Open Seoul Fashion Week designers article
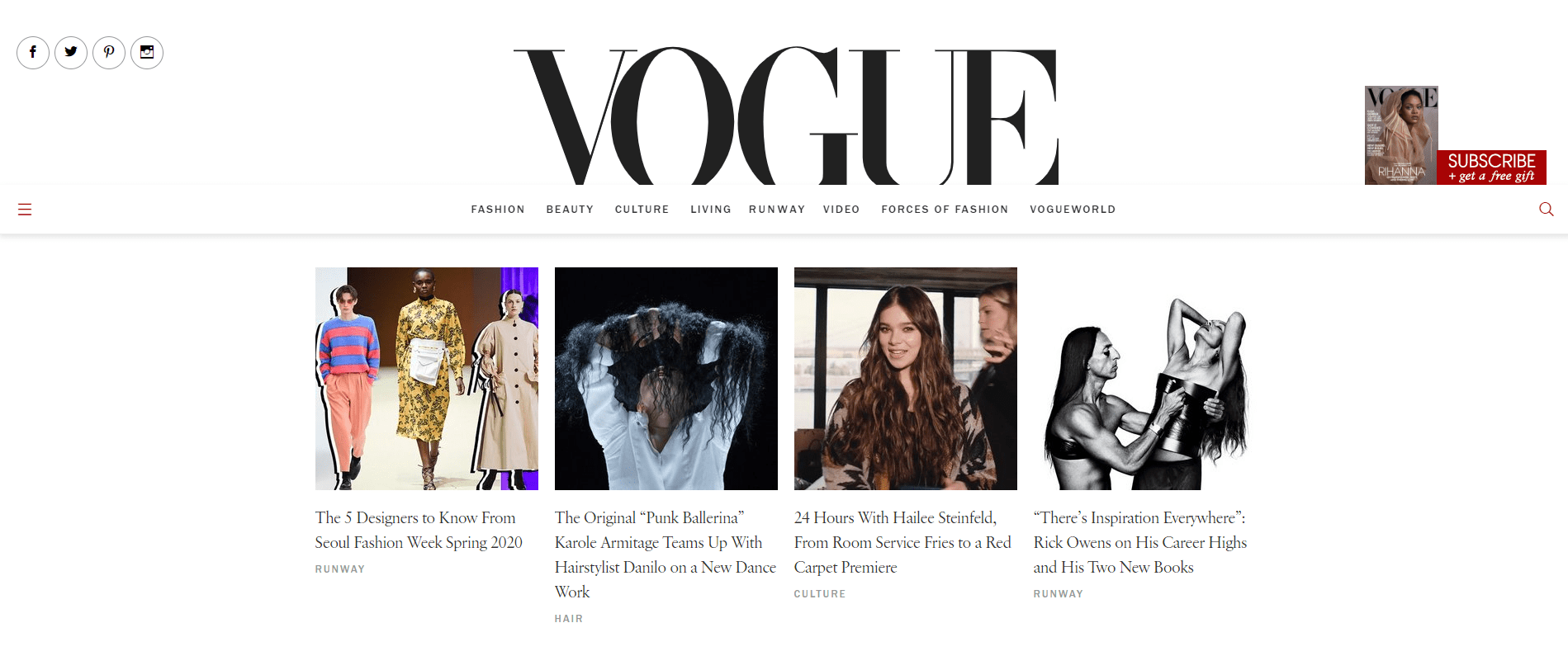This screenshot has width=1568, height=656. (x=419, y=530)
